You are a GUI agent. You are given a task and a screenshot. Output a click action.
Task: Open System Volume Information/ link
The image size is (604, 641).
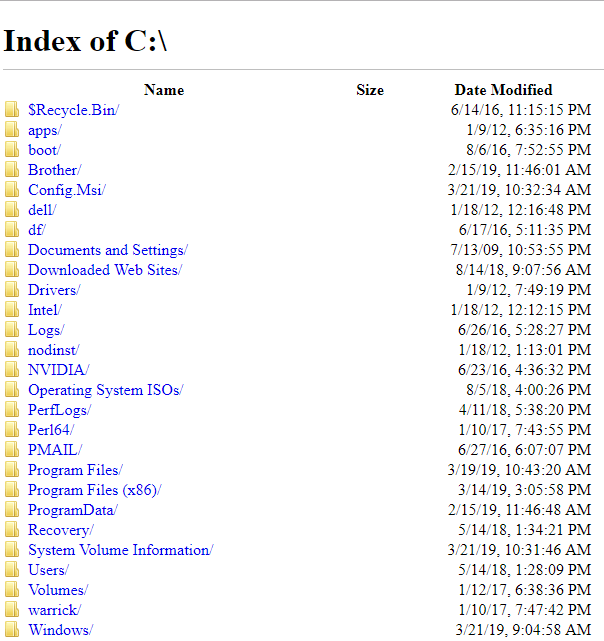121,550
